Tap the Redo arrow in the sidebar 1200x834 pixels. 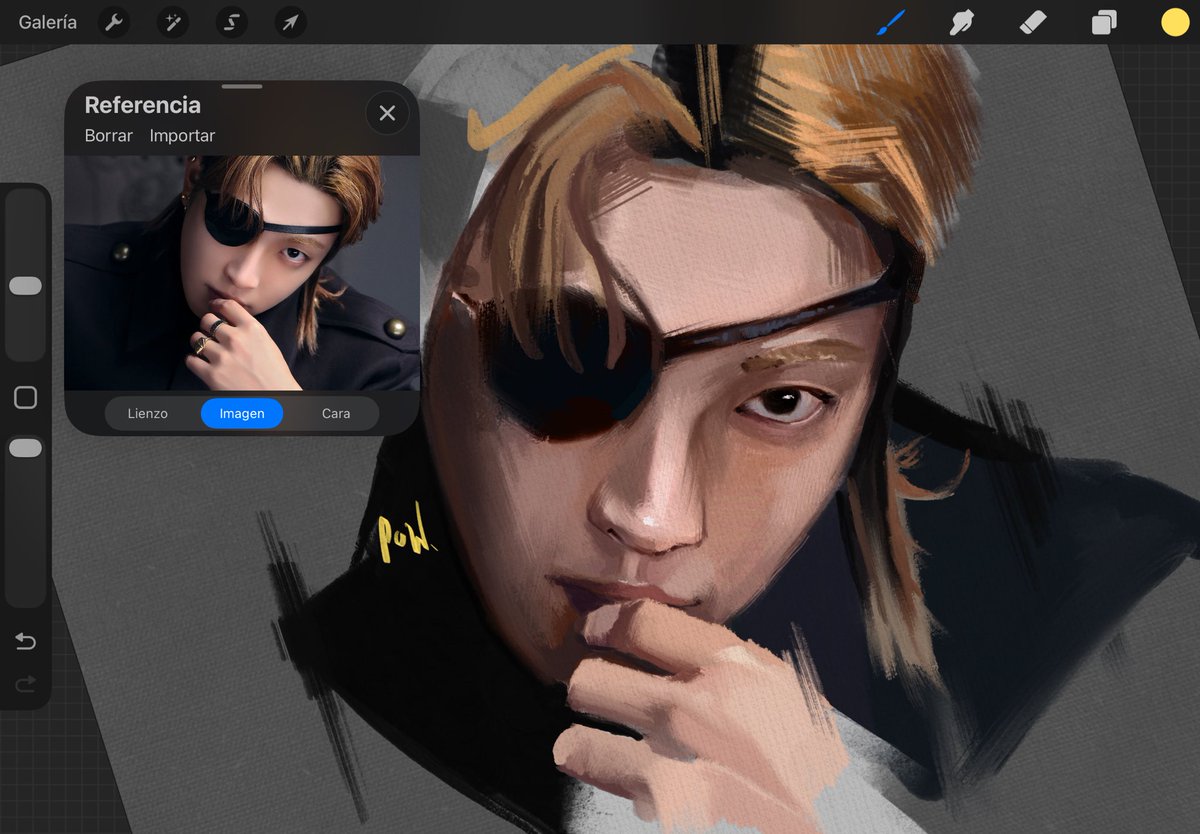[25, 685]
